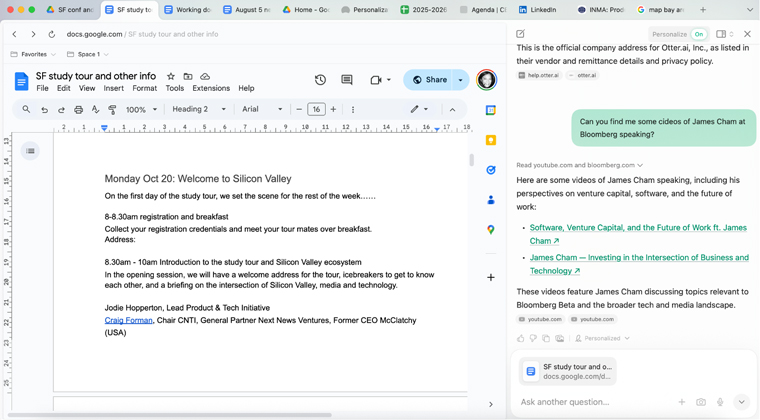The width and height of the screenshot is (760, 420).
Task: Open the Arial font dropdown
Action: (262, 109)
